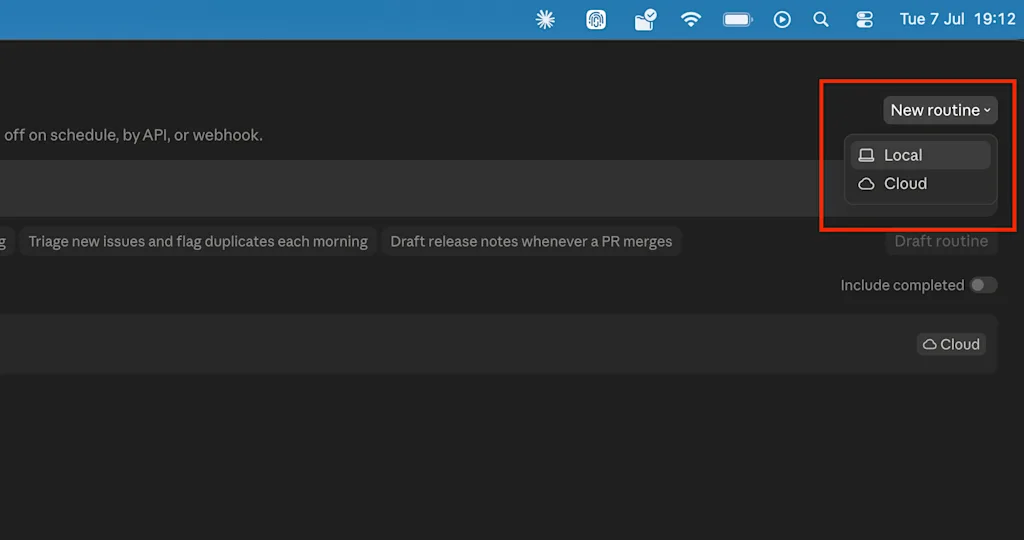Choose Local from the routine menu
The image size is (1024, 540).
[920, 155]
